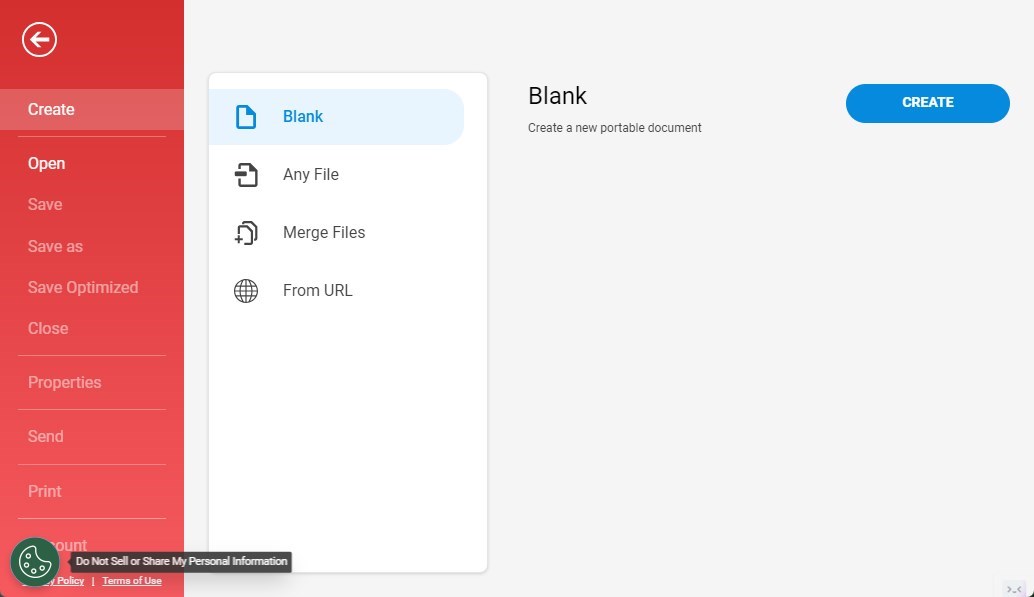Choose Save in the sidebar

click(x=45, y=204)
